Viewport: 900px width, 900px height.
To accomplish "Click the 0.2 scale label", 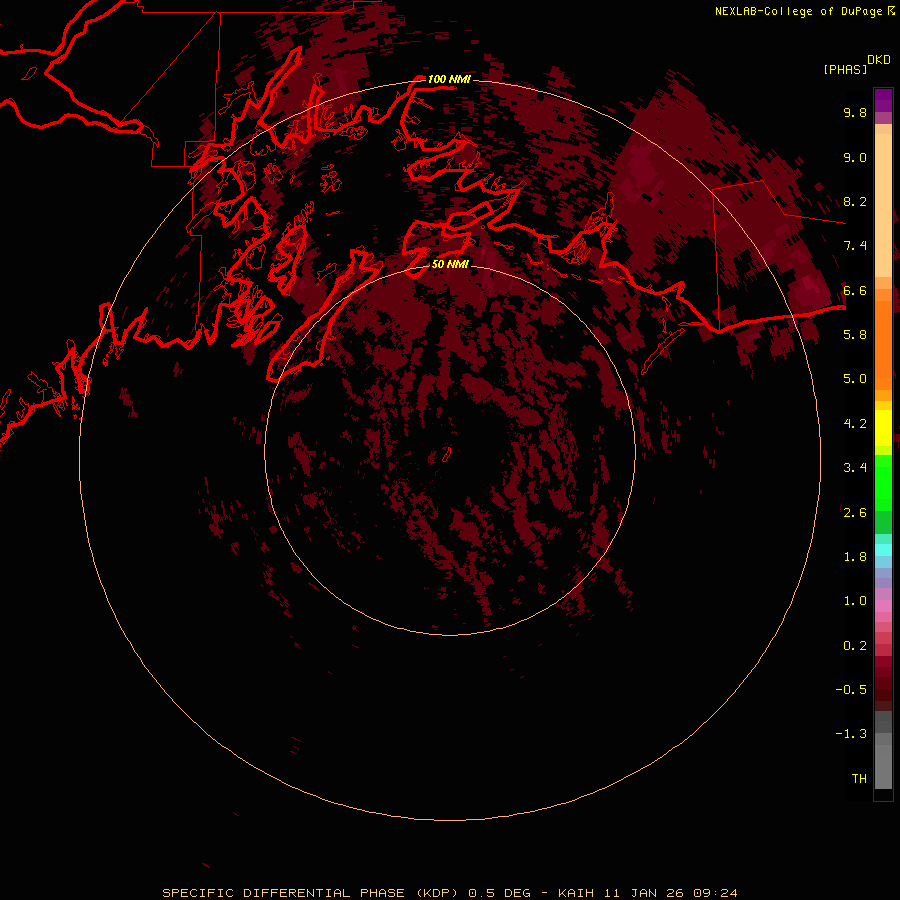I will pyautogui.click(x=855, y=646).
